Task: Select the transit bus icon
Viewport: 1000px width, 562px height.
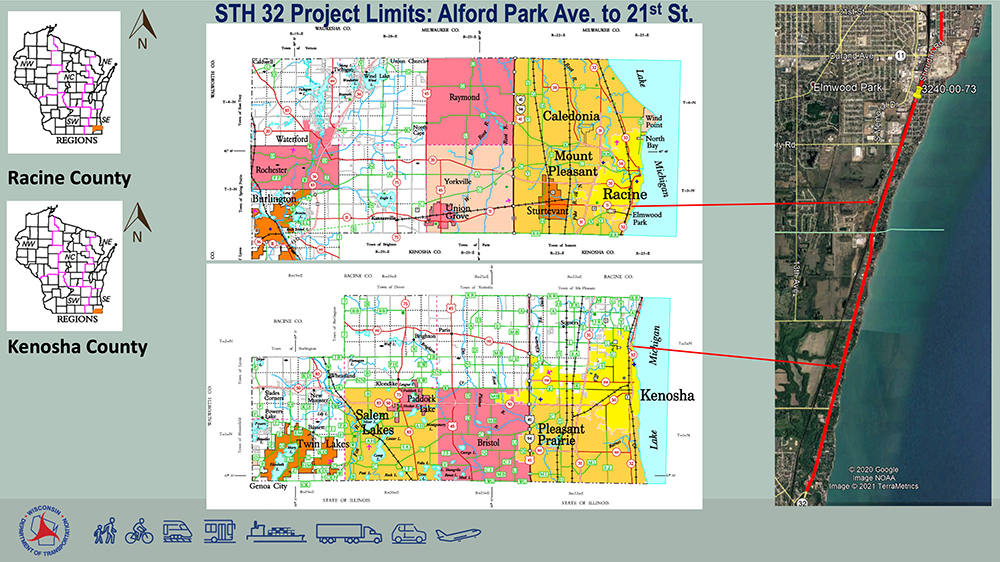Action: (220, 531)
